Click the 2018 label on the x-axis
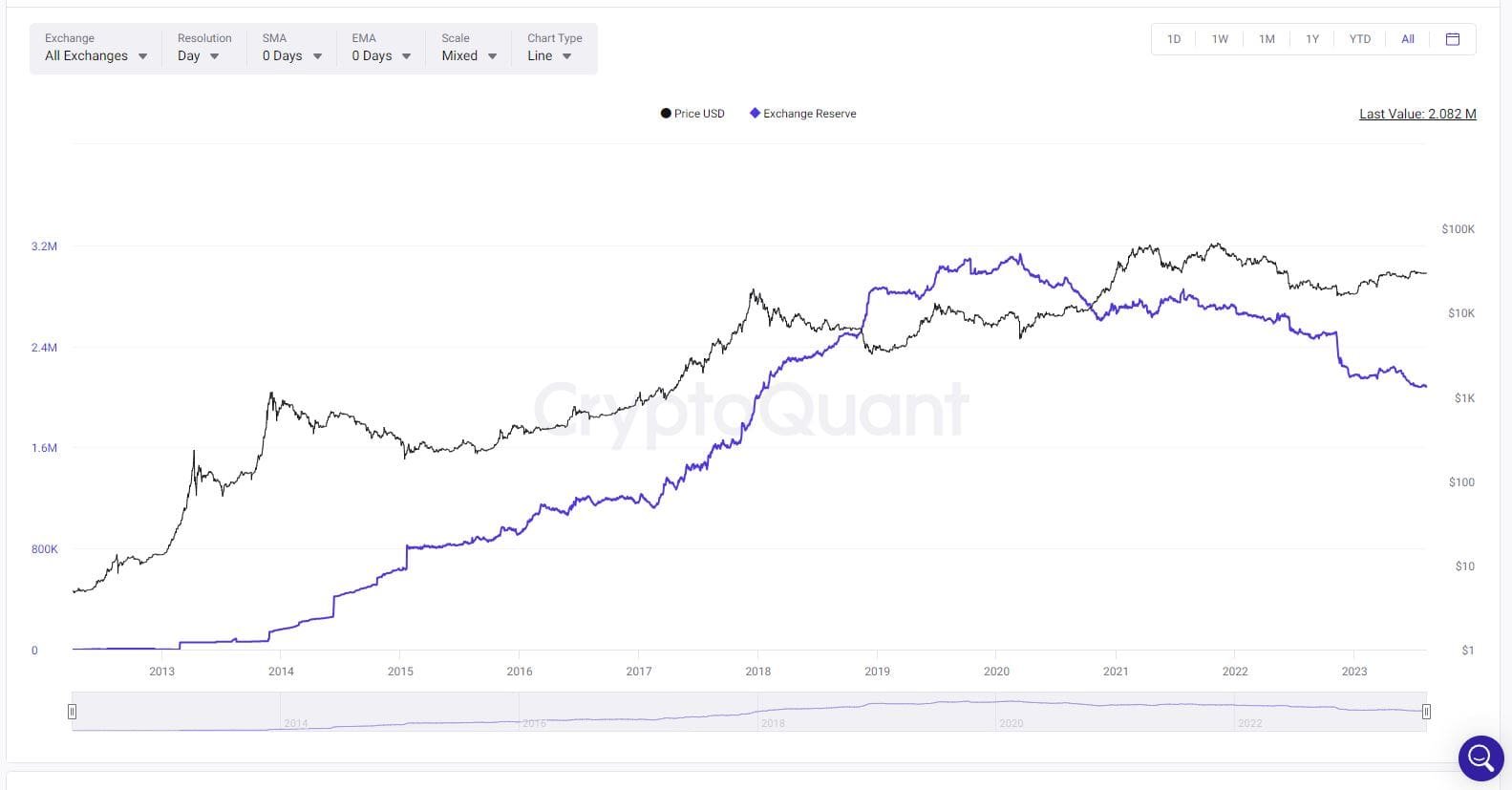 point(757,671)
